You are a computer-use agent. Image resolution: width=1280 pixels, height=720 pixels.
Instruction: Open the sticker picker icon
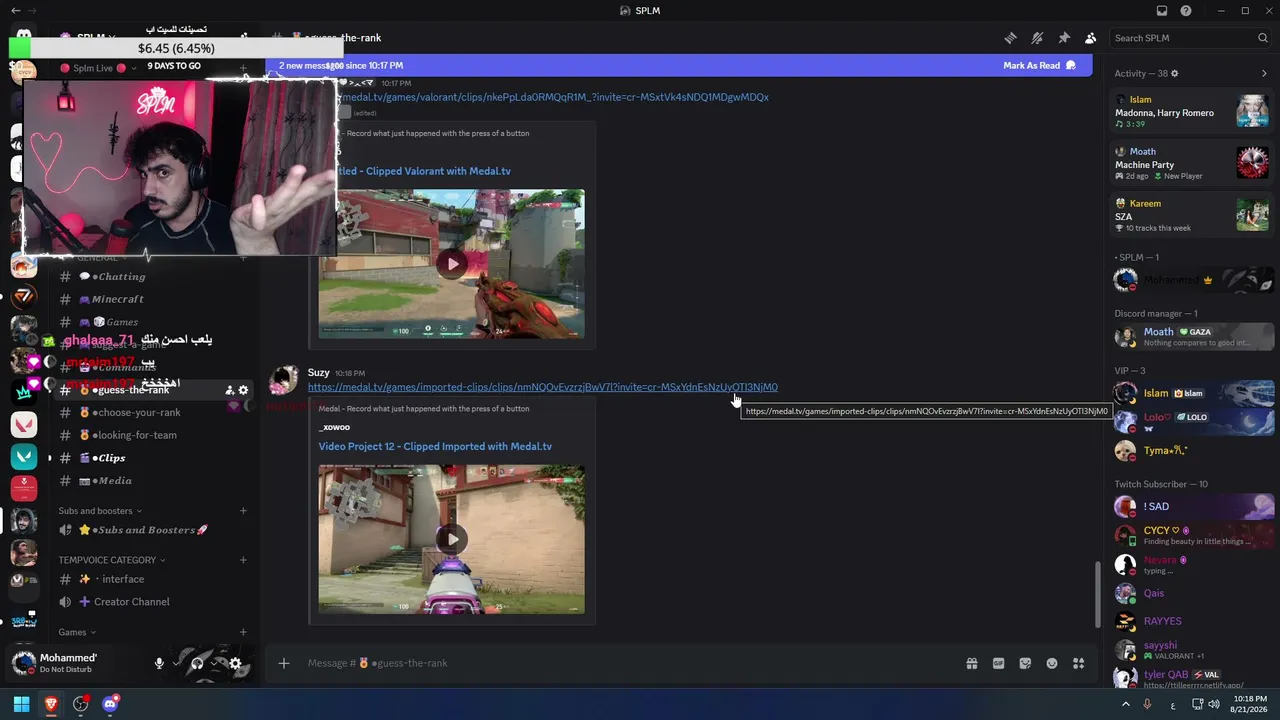[x=1025, y=663]
